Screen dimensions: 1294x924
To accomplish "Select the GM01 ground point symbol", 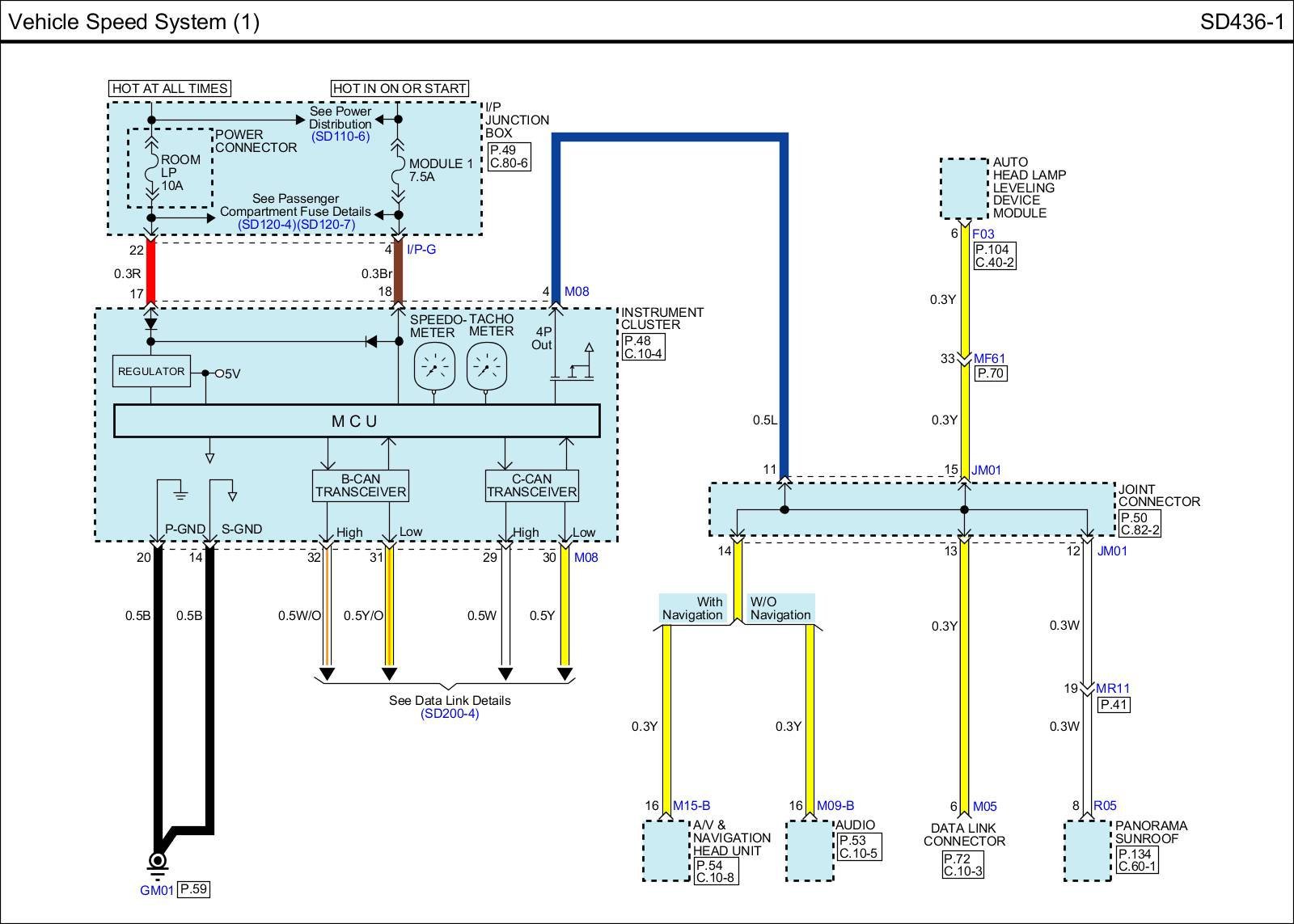I will click(x=158, y=860).
